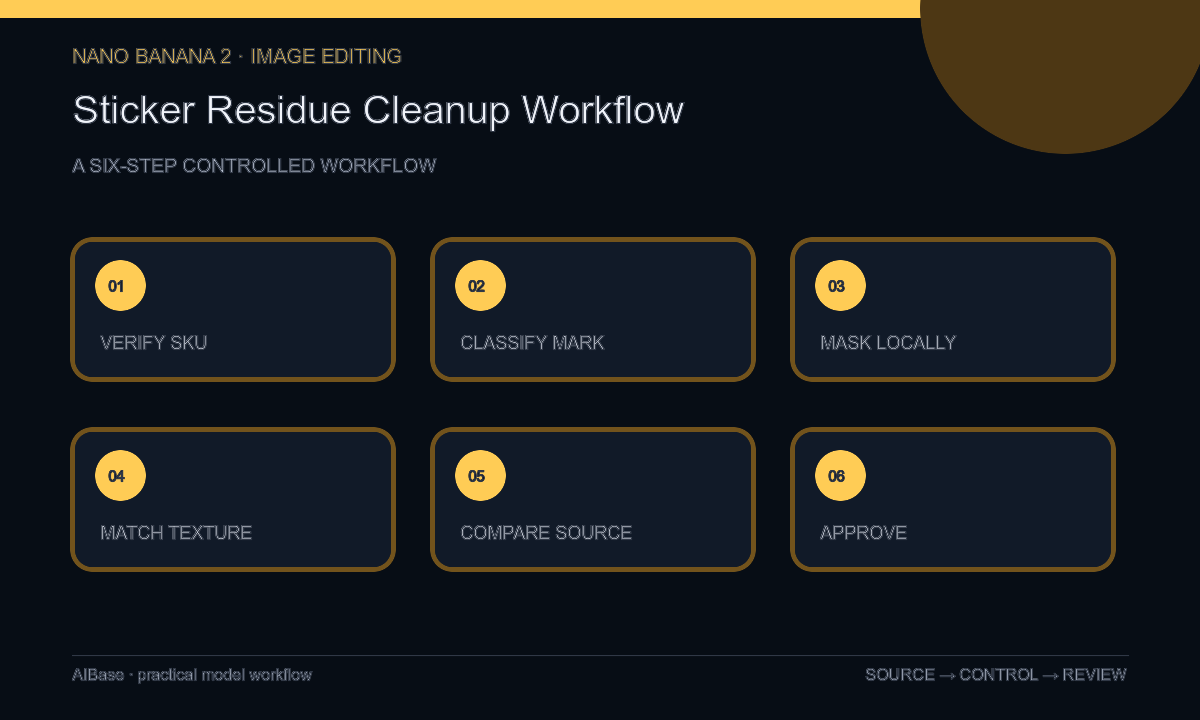Select the APPROVE label

863,533
